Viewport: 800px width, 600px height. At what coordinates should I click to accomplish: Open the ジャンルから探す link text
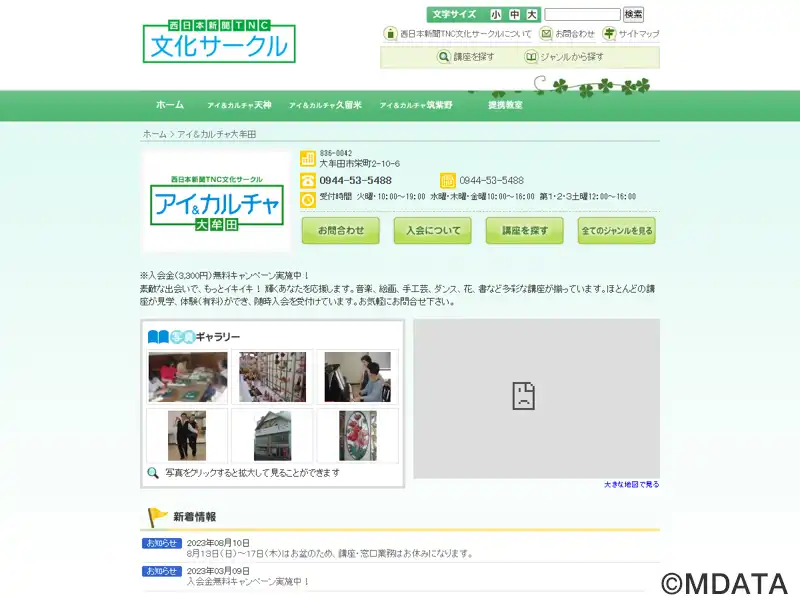pyautogui.click(x=572, y=57)
